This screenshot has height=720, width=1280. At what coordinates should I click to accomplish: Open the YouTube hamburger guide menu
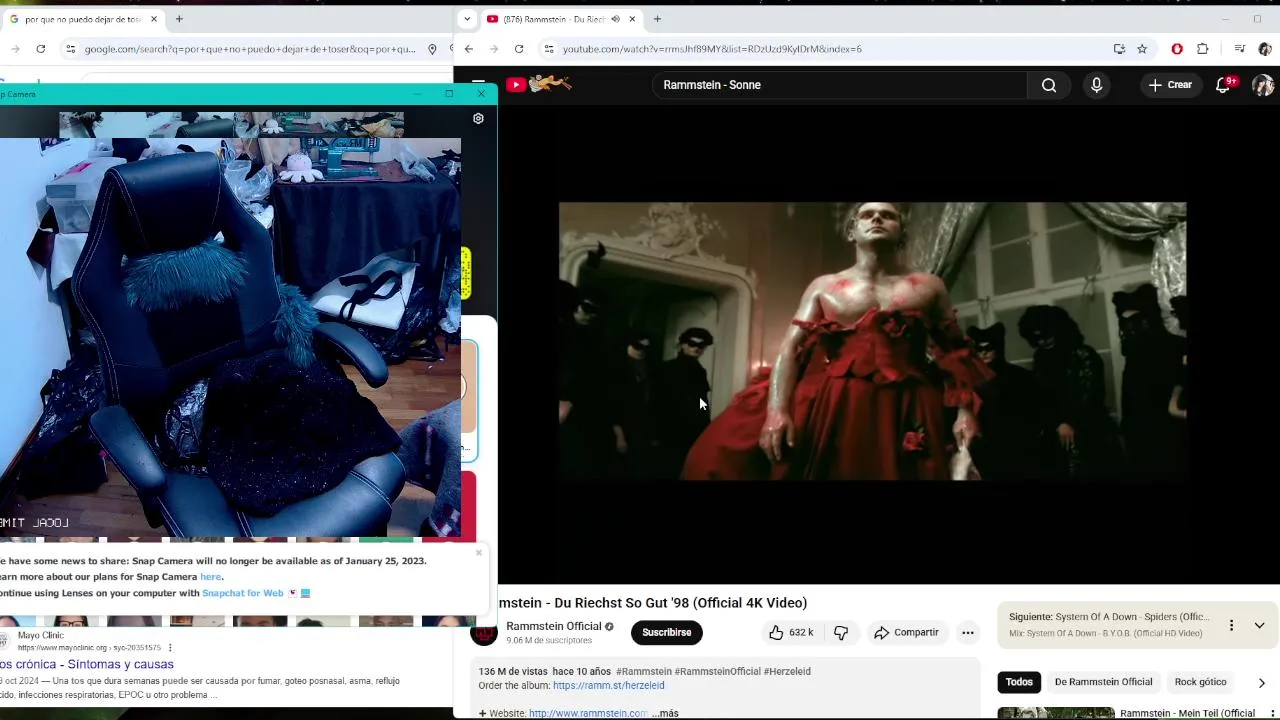coord(478,85)
